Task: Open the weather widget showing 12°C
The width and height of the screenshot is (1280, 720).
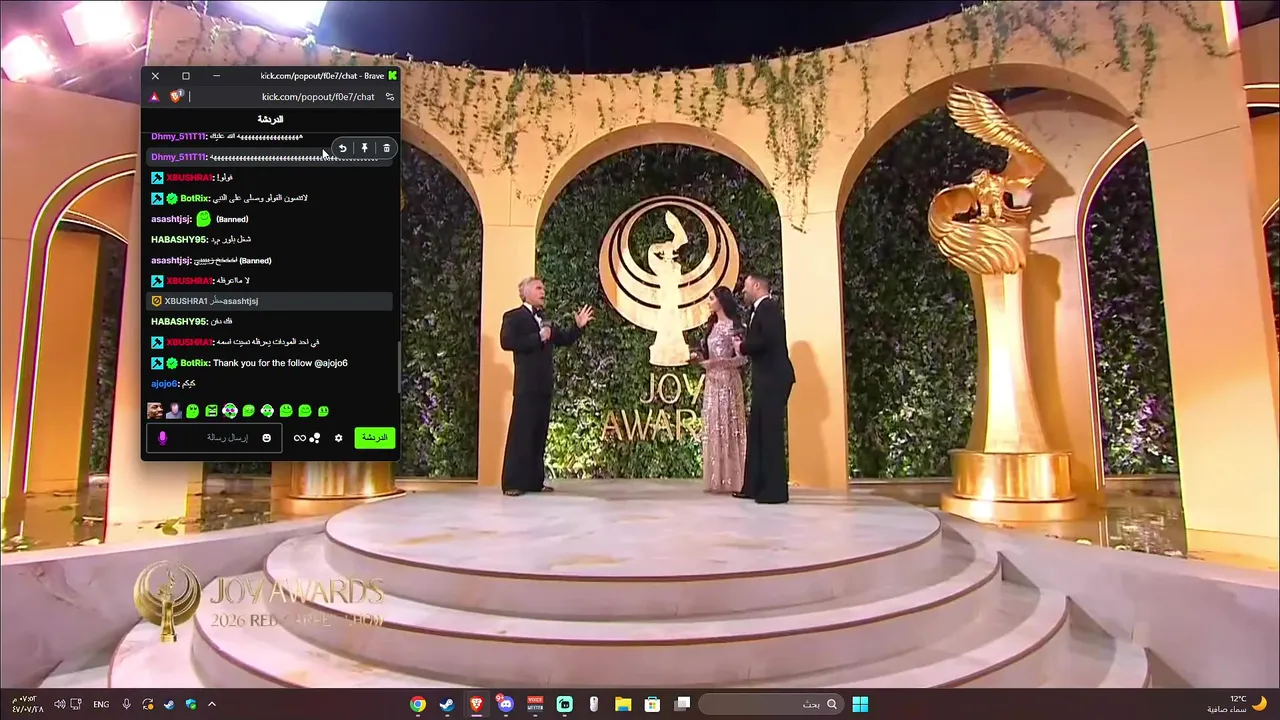Action: 1236,704
